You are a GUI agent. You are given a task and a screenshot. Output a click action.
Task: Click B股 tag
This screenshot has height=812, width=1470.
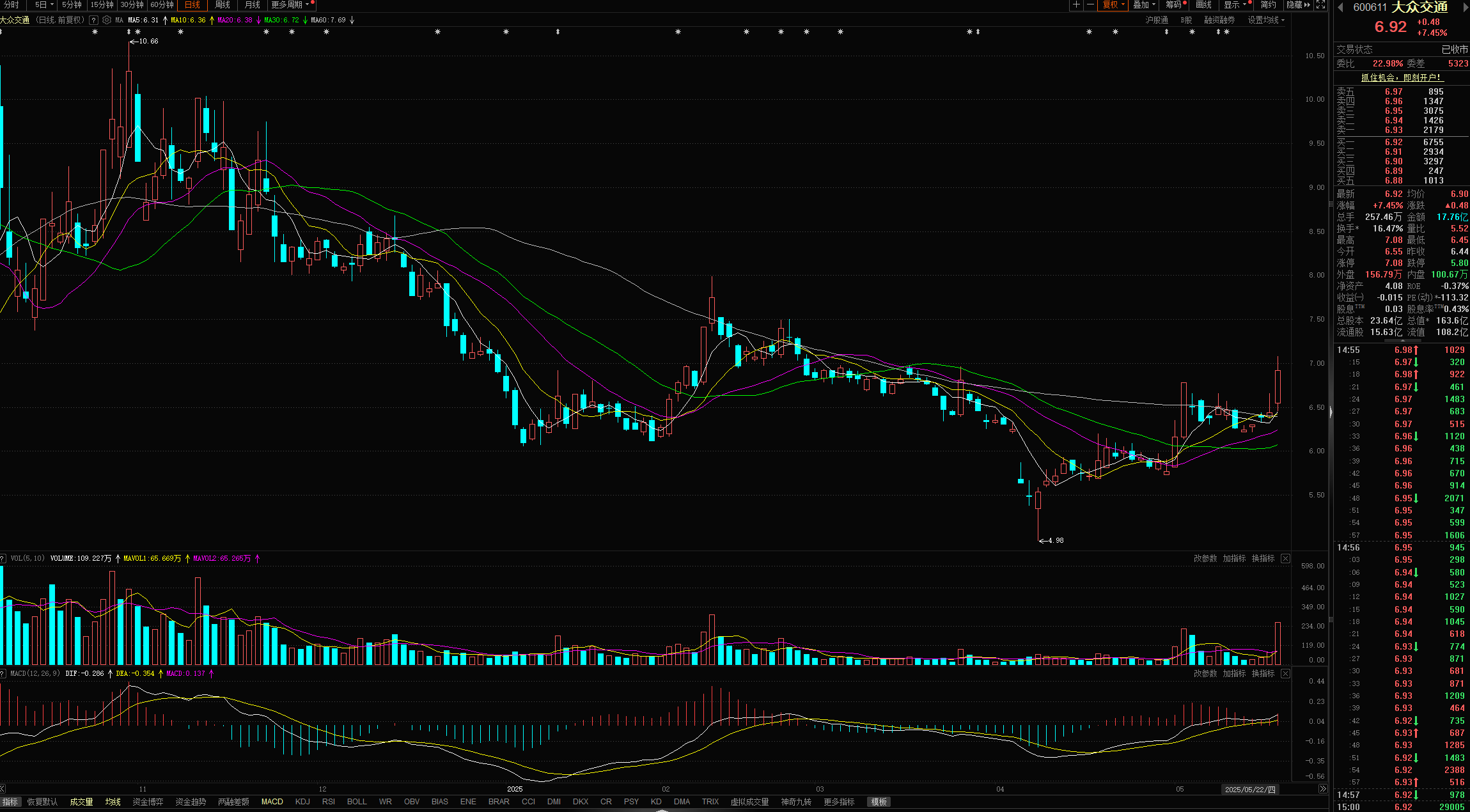pyautogui.click(x=1186, y=20)
